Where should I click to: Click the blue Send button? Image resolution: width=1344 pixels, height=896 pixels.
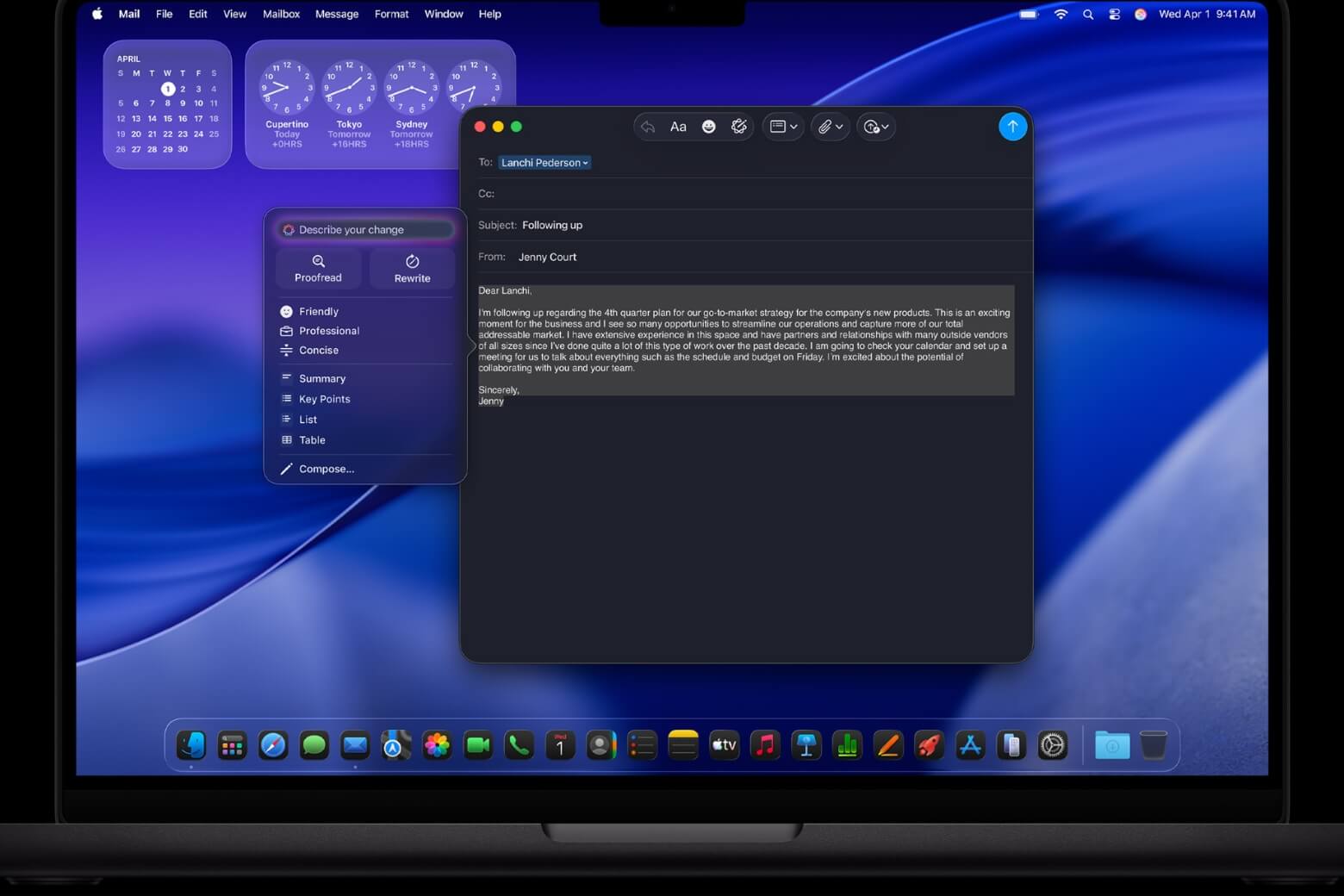click(x=1013, y=127)
